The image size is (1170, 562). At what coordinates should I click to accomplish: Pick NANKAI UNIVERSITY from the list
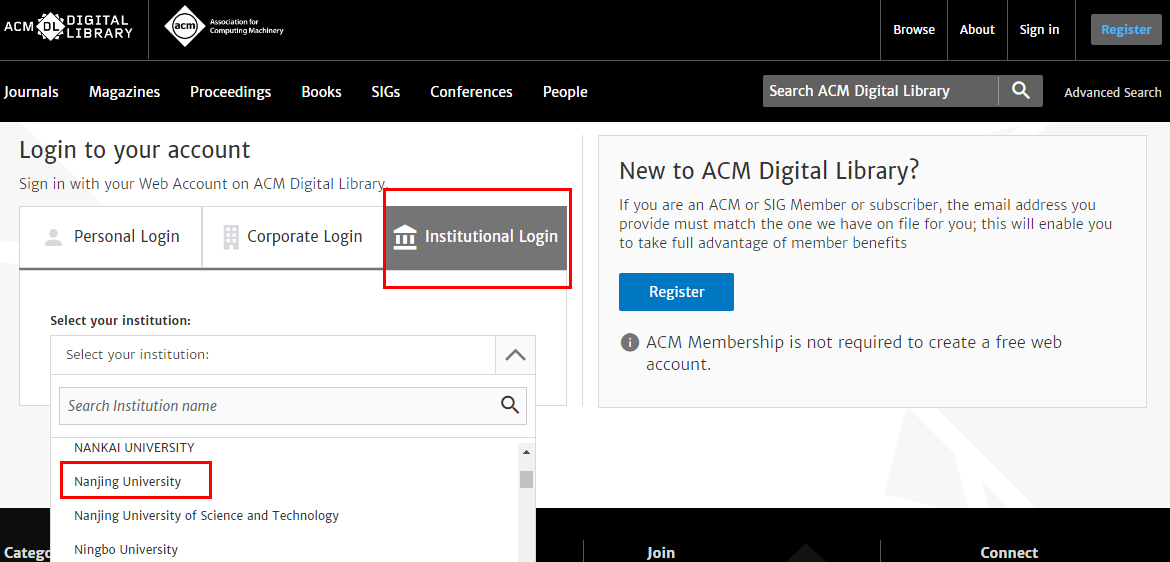pos(134,448)
